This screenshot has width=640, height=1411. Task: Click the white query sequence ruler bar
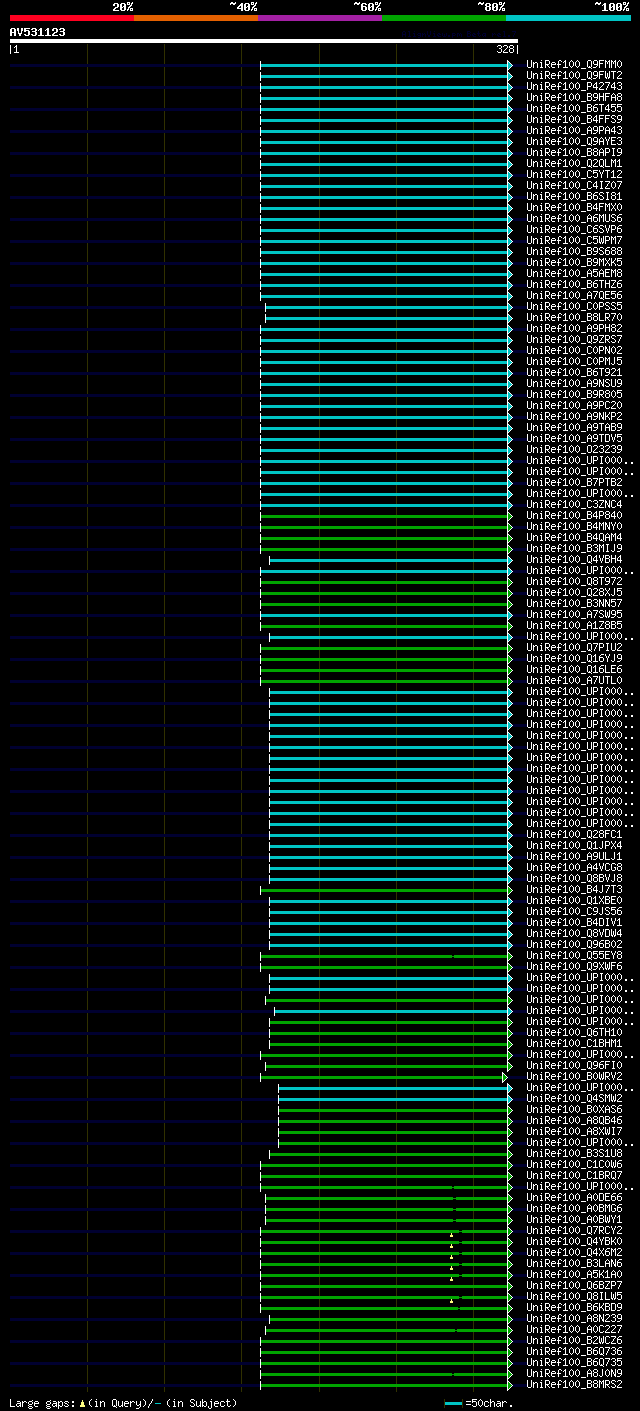tap(264, 41)
